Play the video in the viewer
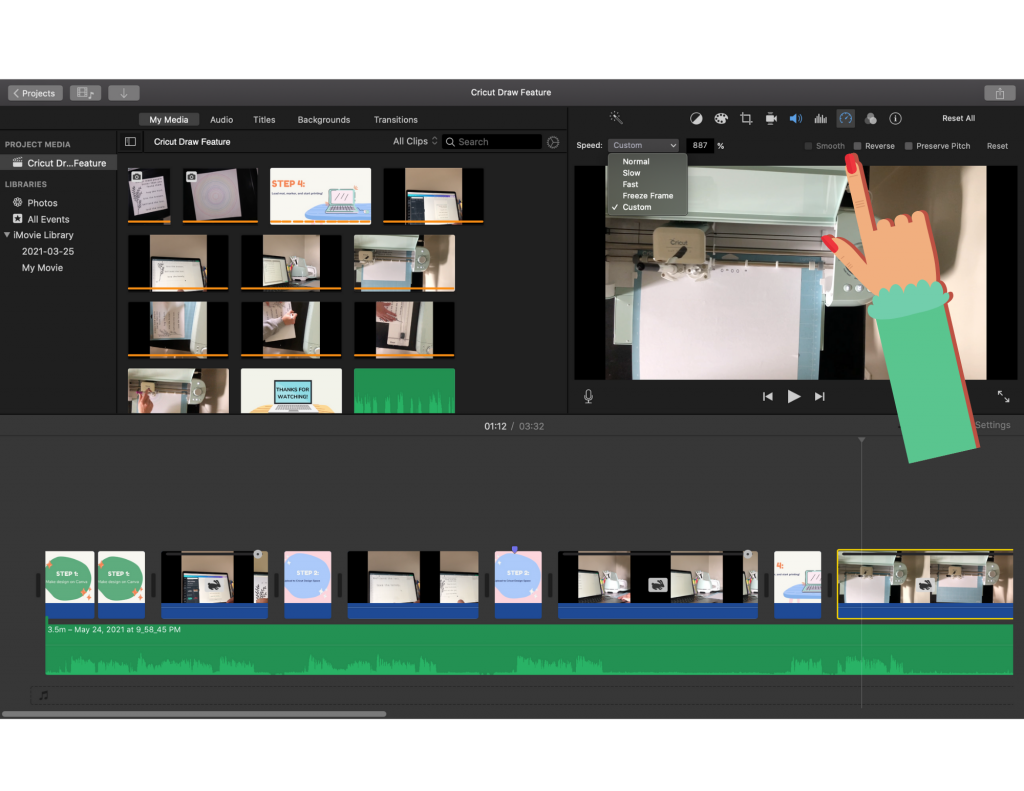 (x=793, y=396)
